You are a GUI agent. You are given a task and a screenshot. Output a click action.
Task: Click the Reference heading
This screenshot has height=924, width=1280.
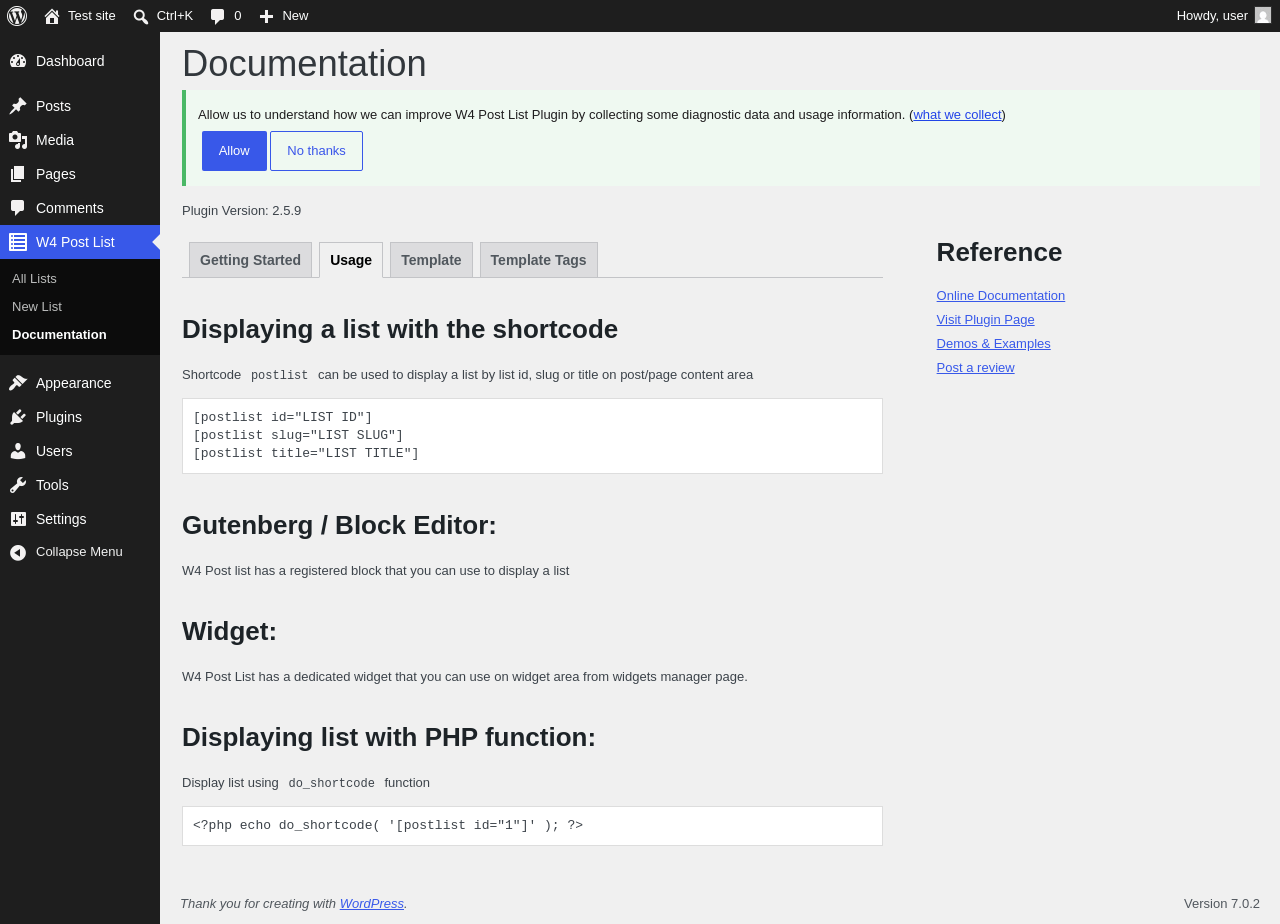click(1000, 252)
